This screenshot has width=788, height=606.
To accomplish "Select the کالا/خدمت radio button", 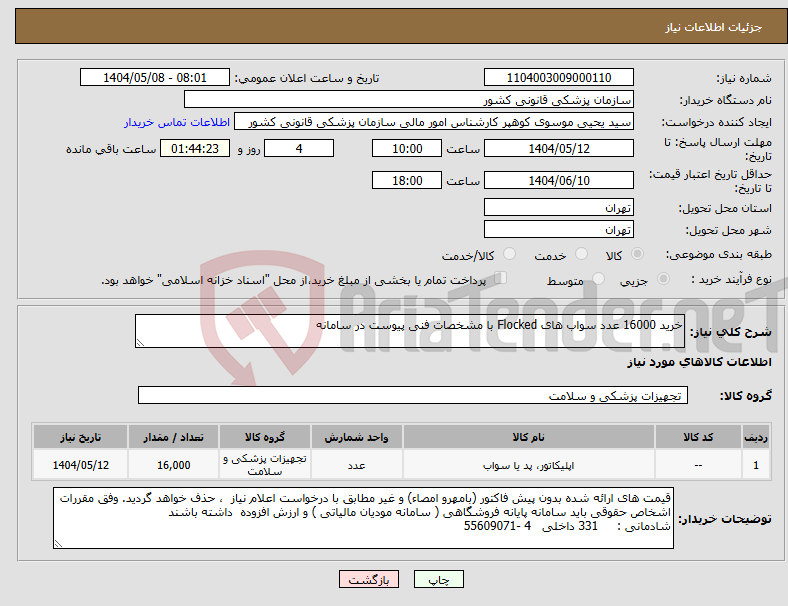I will pyautogui.click(x=510, y=254).
